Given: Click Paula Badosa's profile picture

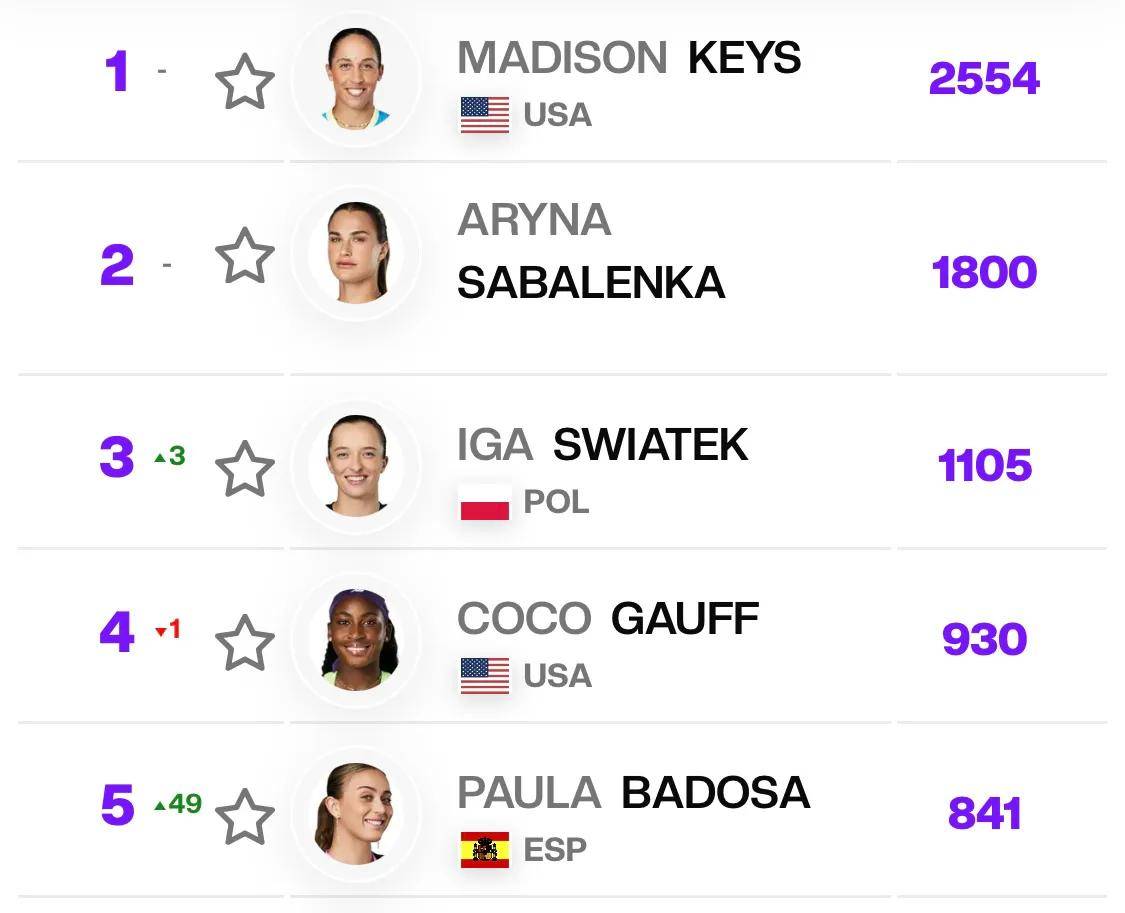Looking at the screenshot, I should click(356, 814).
